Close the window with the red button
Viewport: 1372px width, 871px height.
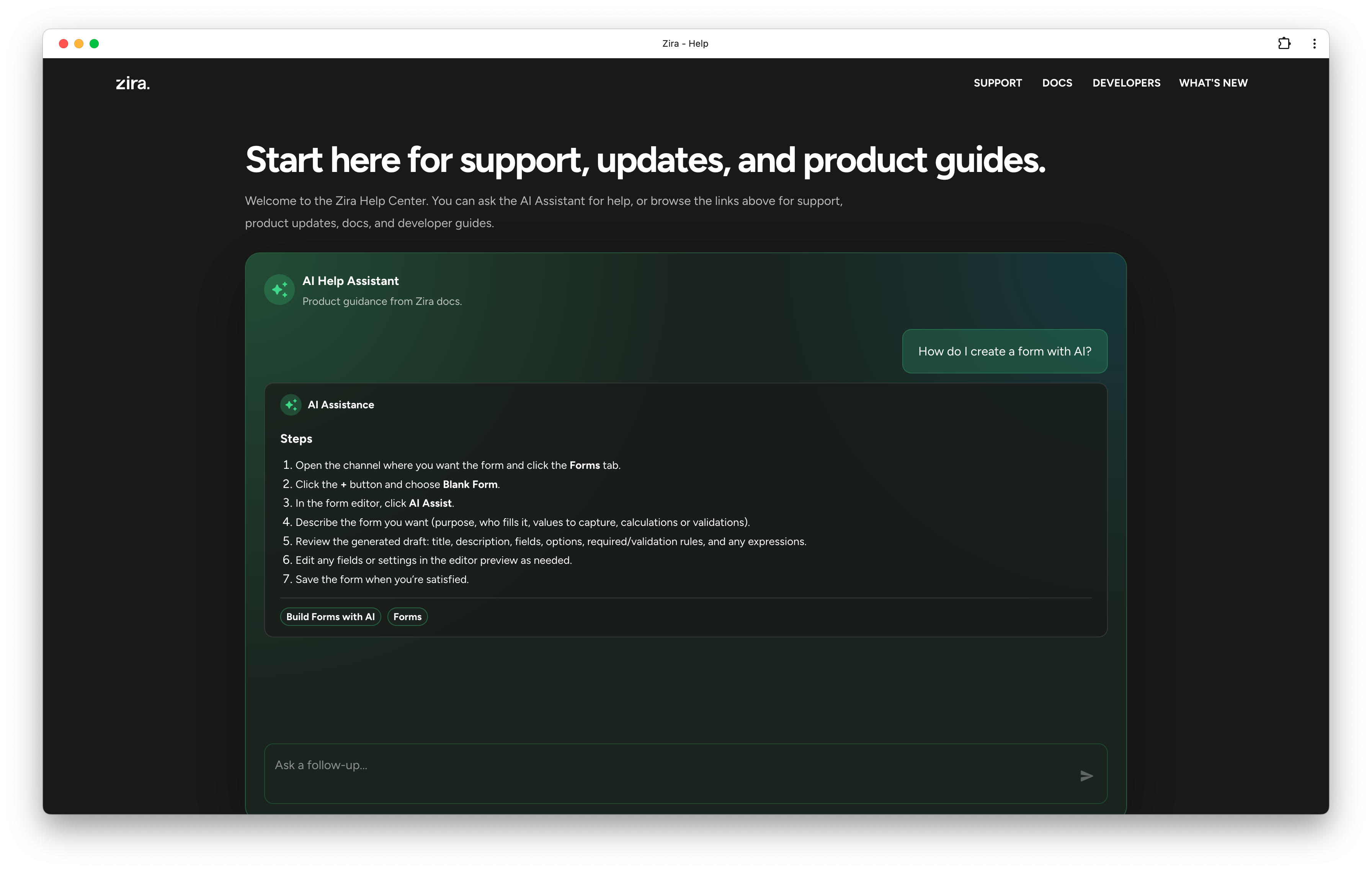click(63, 43)
